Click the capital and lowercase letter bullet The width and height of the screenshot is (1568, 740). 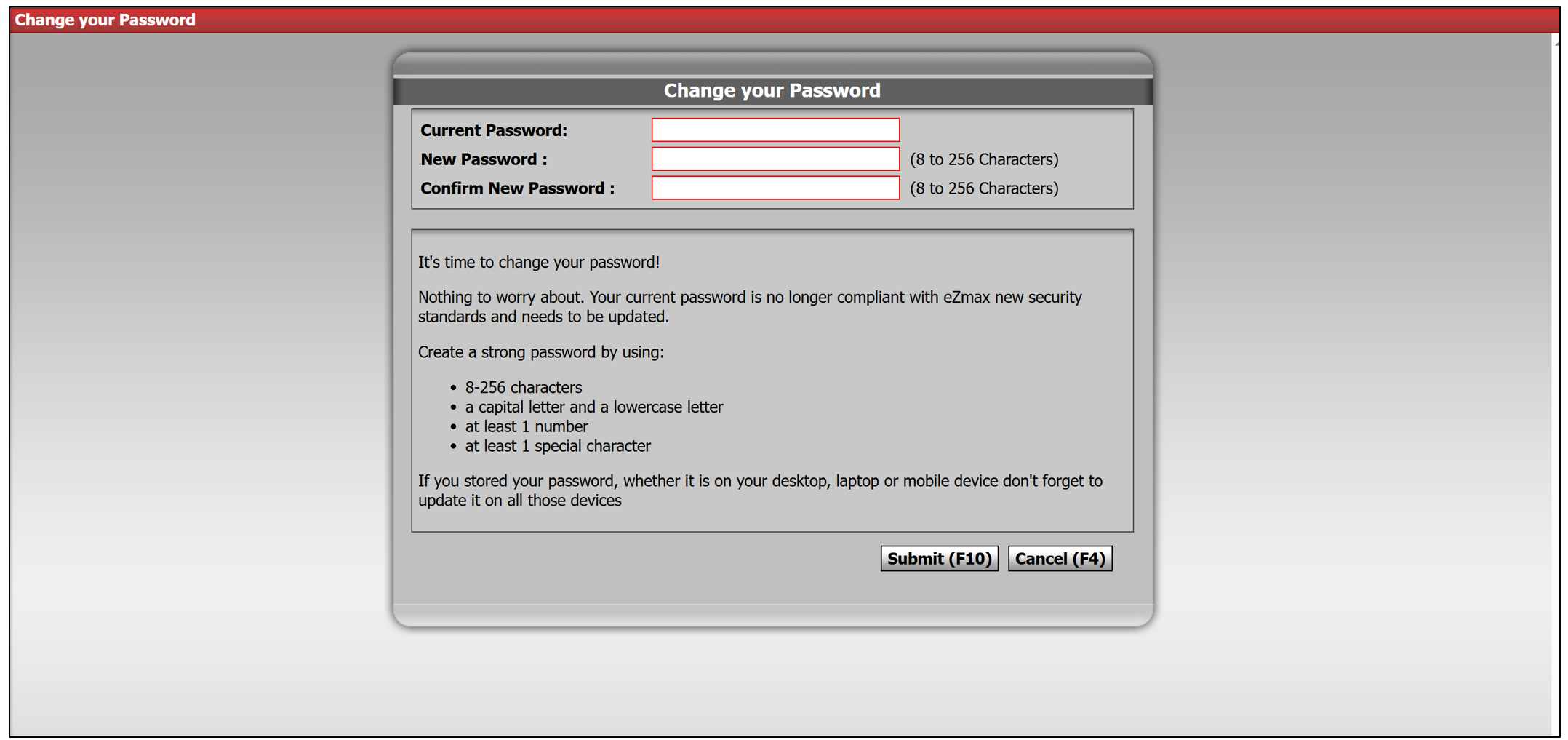pyautogui.click(x=594, y=407)
